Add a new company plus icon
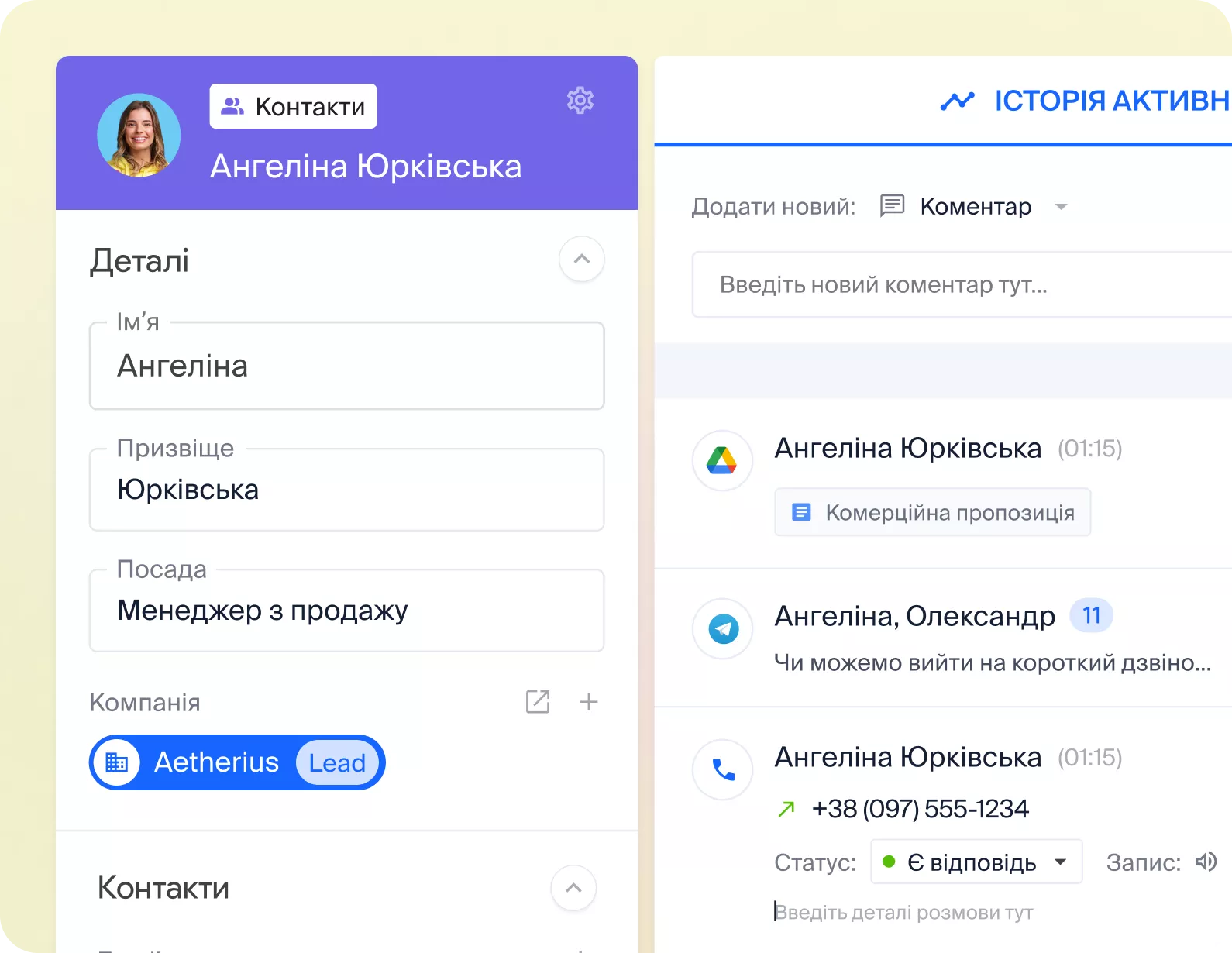The height and width of the screenshot is (953, 1232). pos(589,702)
